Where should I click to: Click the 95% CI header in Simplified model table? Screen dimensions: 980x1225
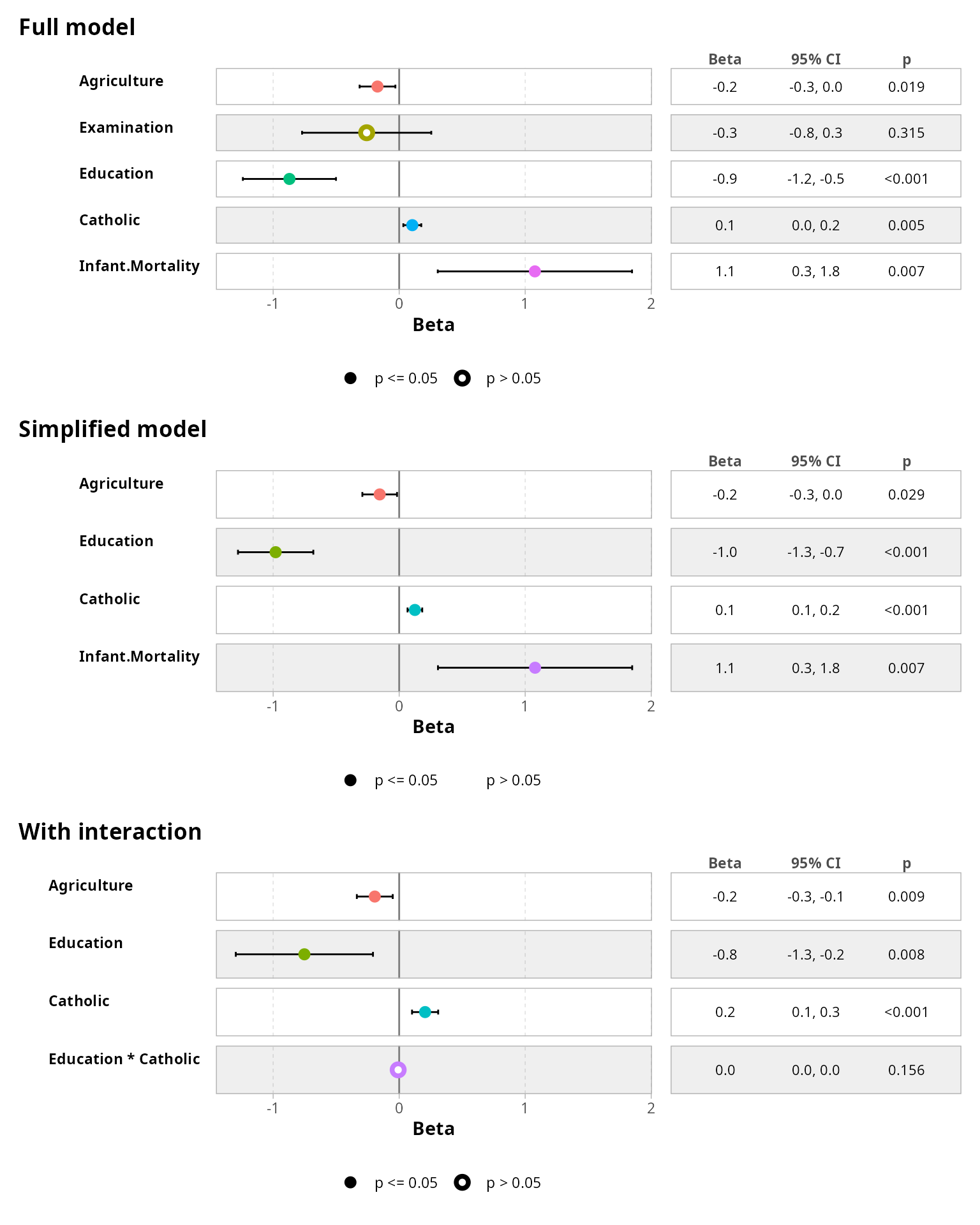815,461
